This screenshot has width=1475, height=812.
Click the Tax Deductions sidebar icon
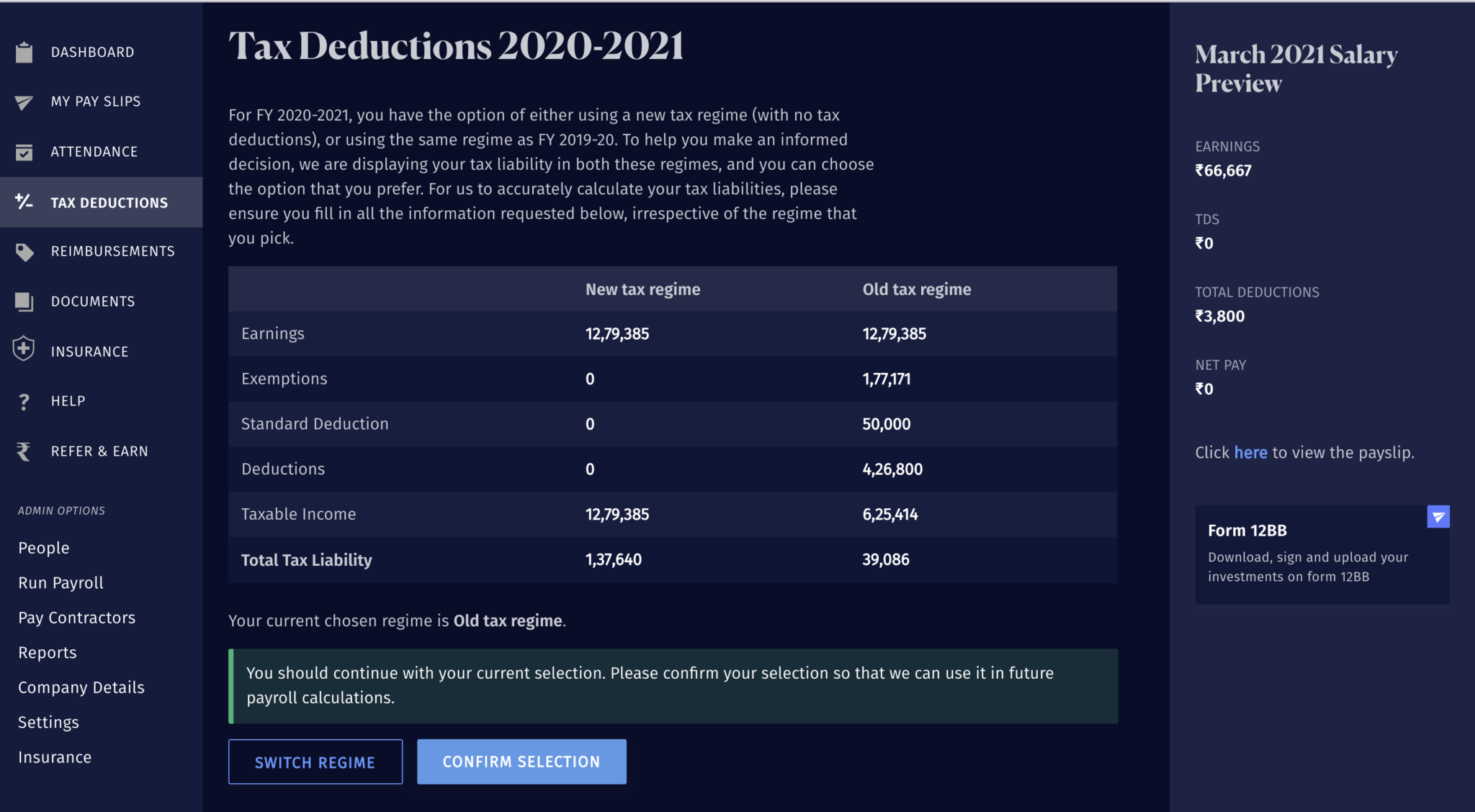pos(25,201)
